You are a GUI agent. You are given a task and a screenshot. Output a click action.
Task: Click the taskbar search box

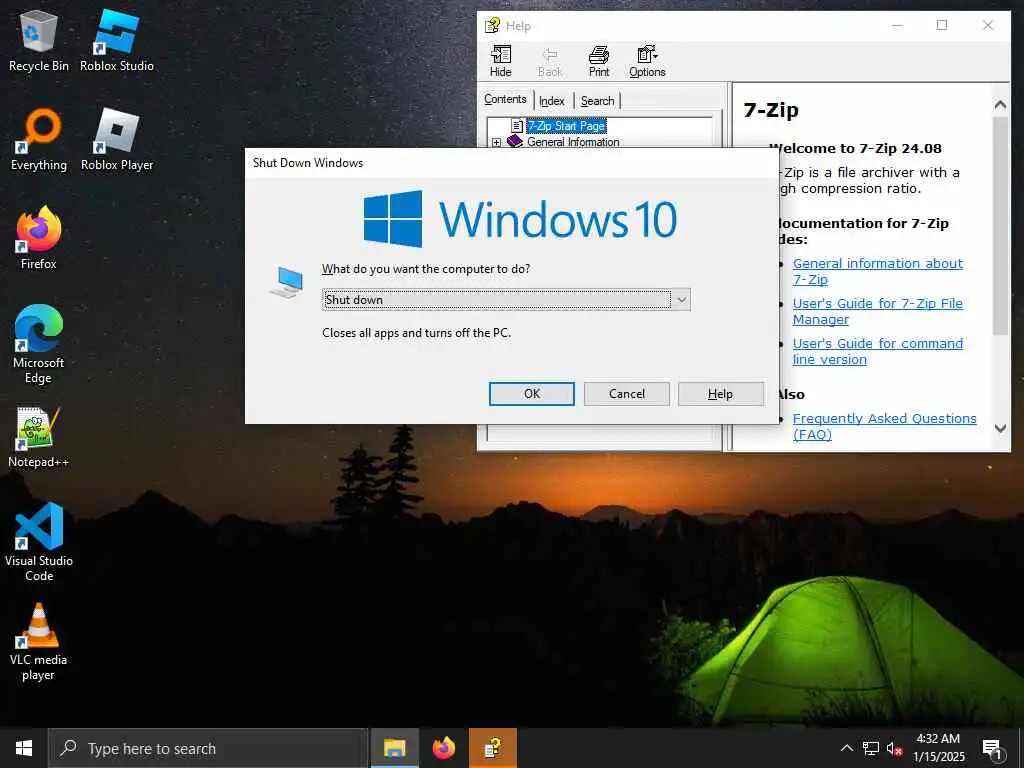coord(208,748)
